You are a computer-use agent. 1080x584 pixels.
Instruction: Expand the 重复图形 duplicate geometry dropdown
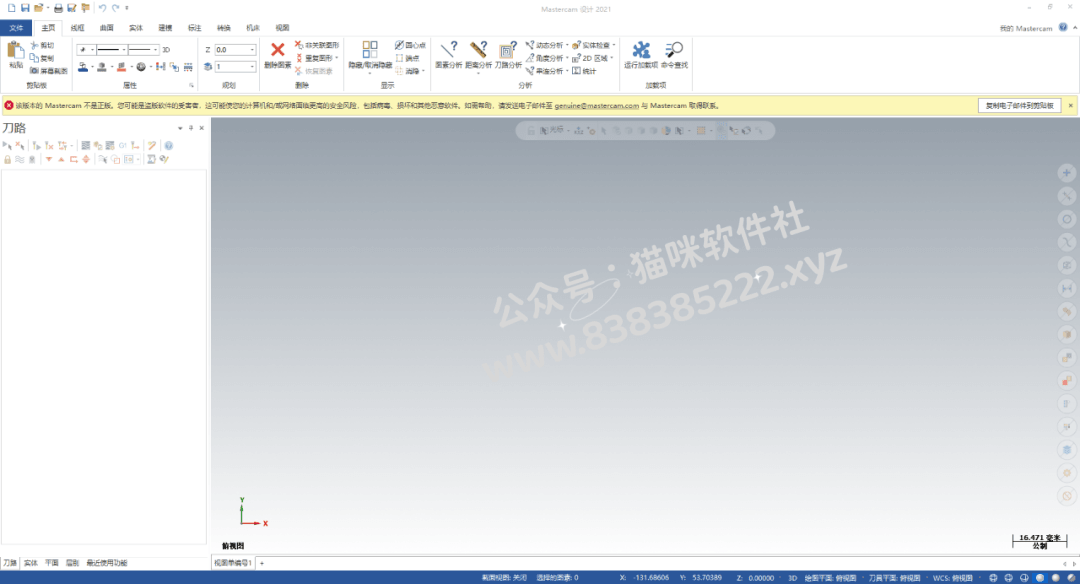coord(337,58)
